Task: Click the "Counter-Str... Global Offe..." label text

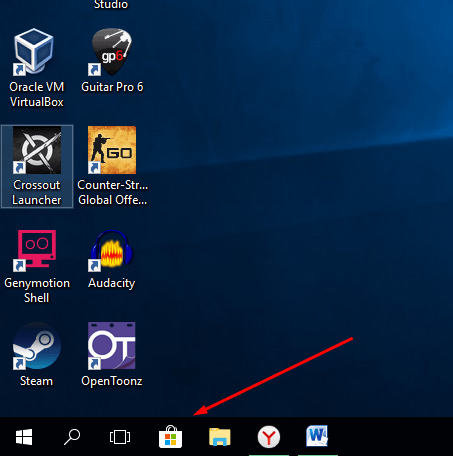Action: (113, 192)
